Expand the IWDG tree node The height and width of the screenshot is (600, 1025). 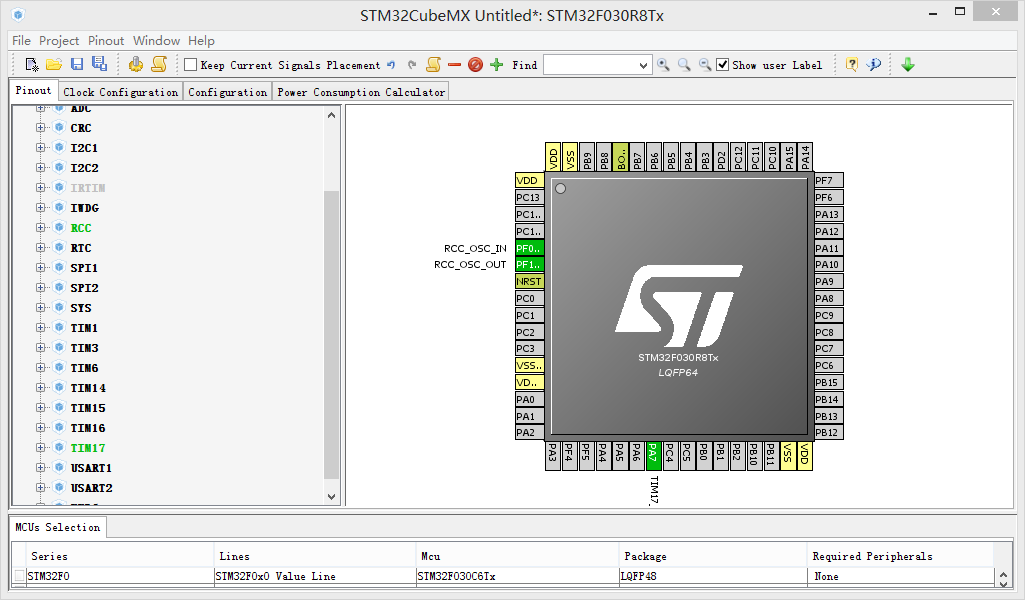(x=41, y=207)
